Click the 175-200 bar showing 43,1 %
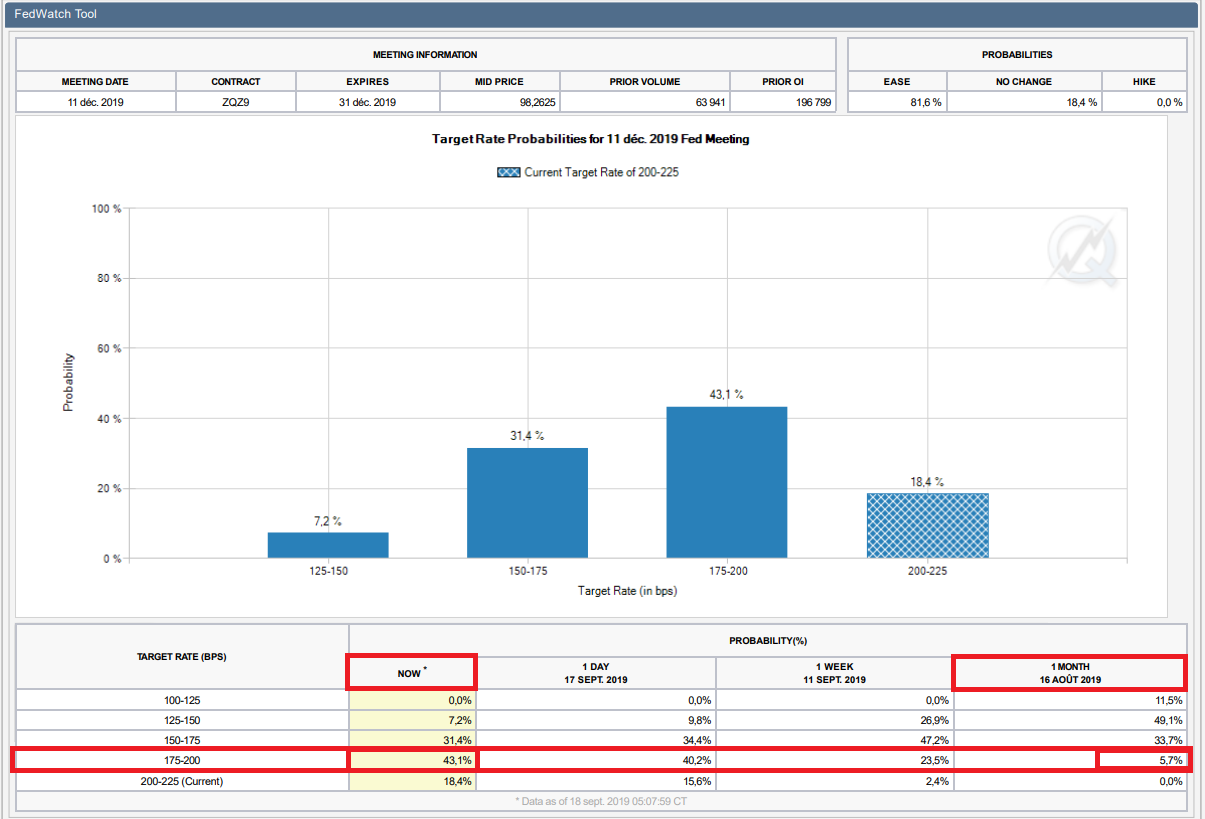Screen dimensions: 1205x819 [x=727, y=482]
